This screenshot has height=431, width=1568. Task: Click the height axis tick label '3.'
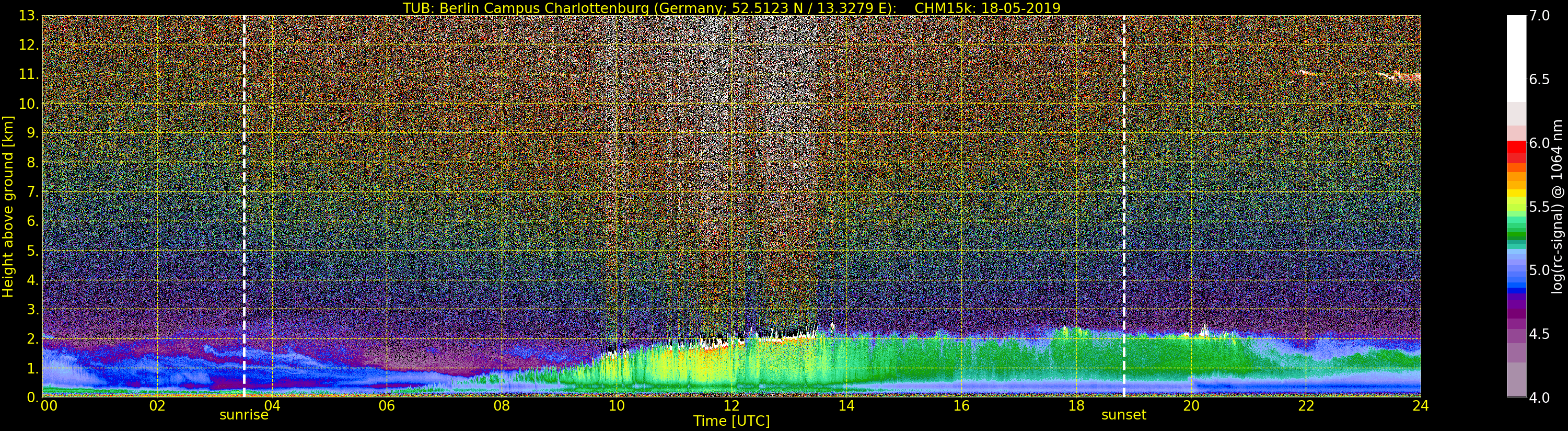pos(32,309)
